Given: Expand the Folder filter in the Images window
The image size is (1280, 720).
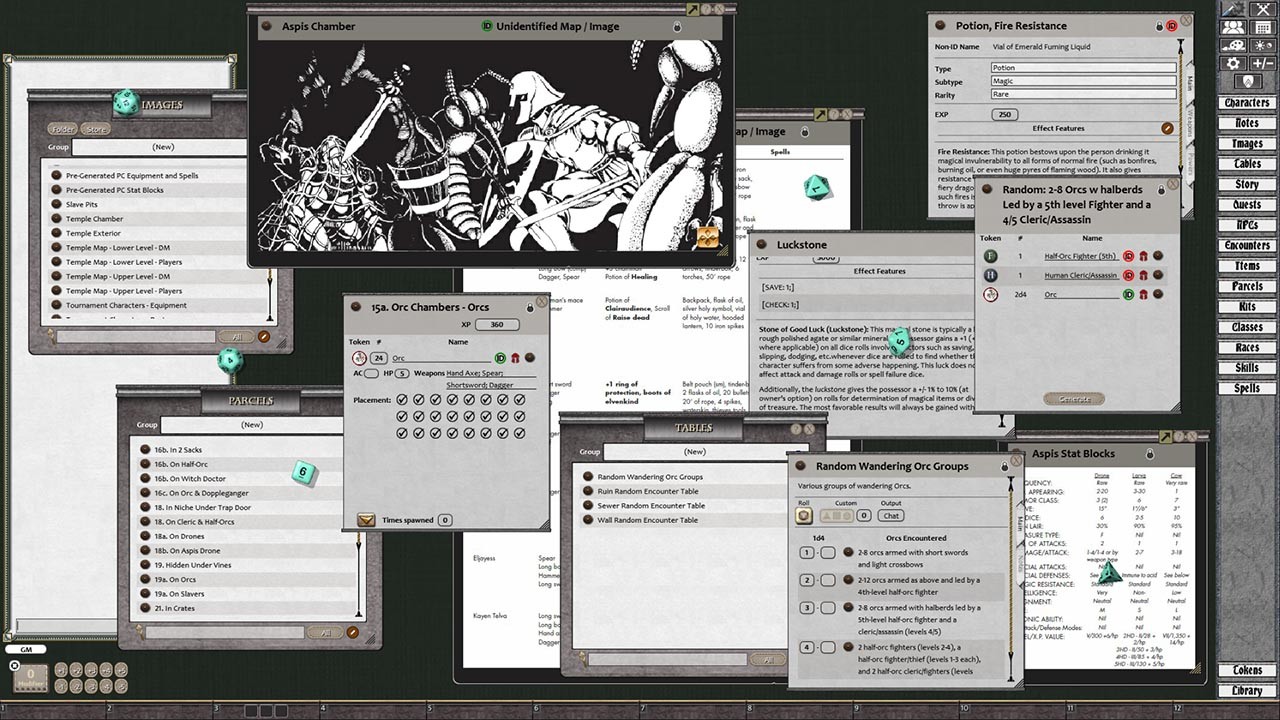Looking at the screenshot, I should 62,129.
